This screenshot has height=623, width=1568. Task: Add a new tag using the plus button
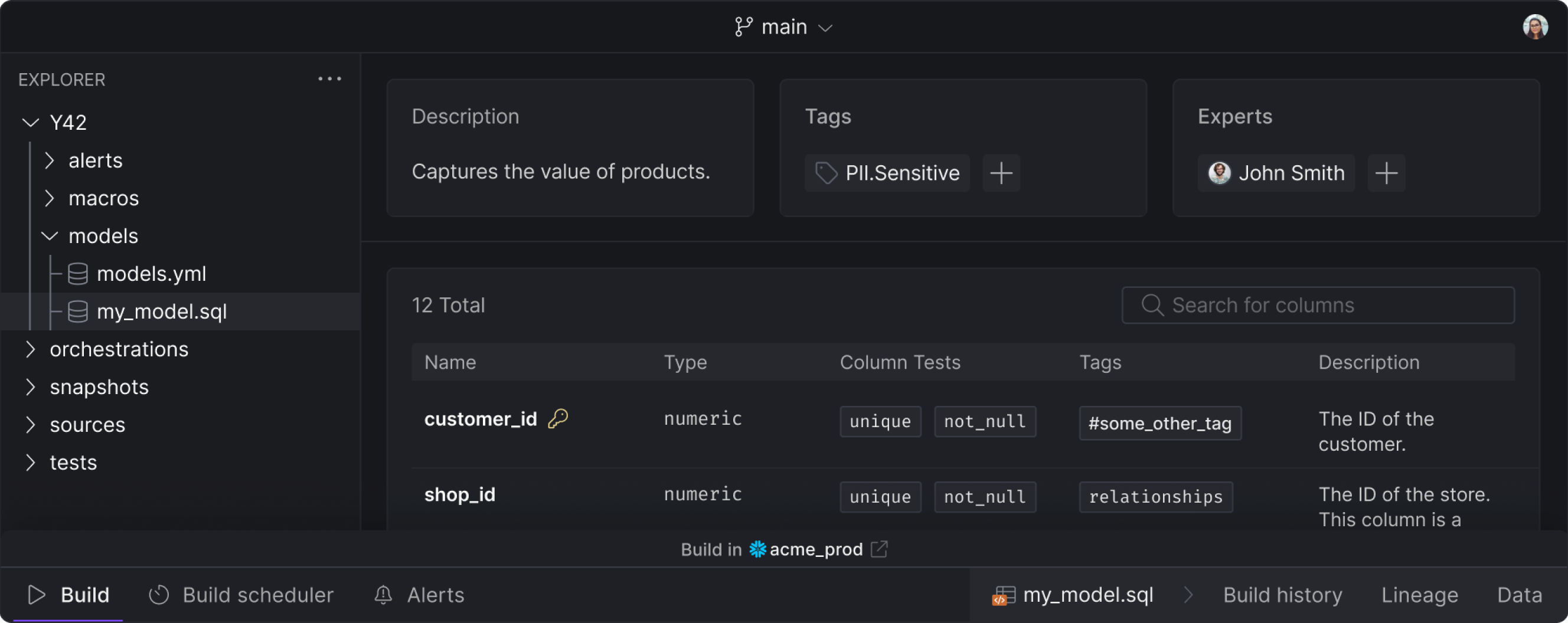pos(1001,173)
